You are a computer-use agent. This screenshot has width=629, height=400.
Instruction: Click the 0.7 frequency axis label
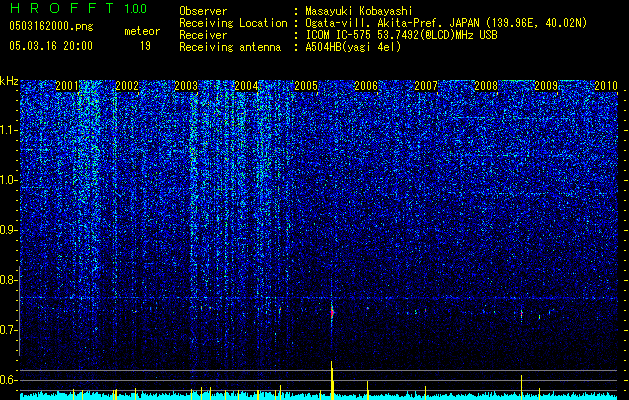click(9, 330)
